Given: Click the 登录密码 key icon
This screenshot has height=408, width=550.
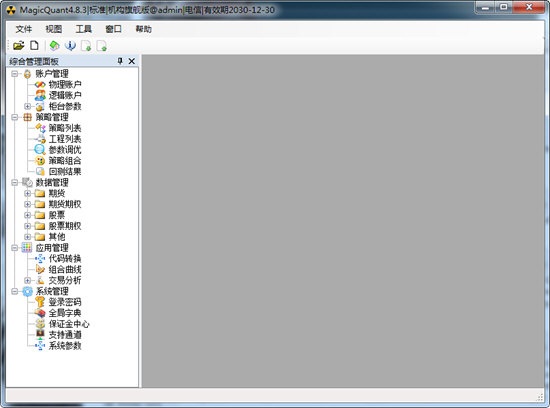Looking at the screenshot, I should pos(40,302).
